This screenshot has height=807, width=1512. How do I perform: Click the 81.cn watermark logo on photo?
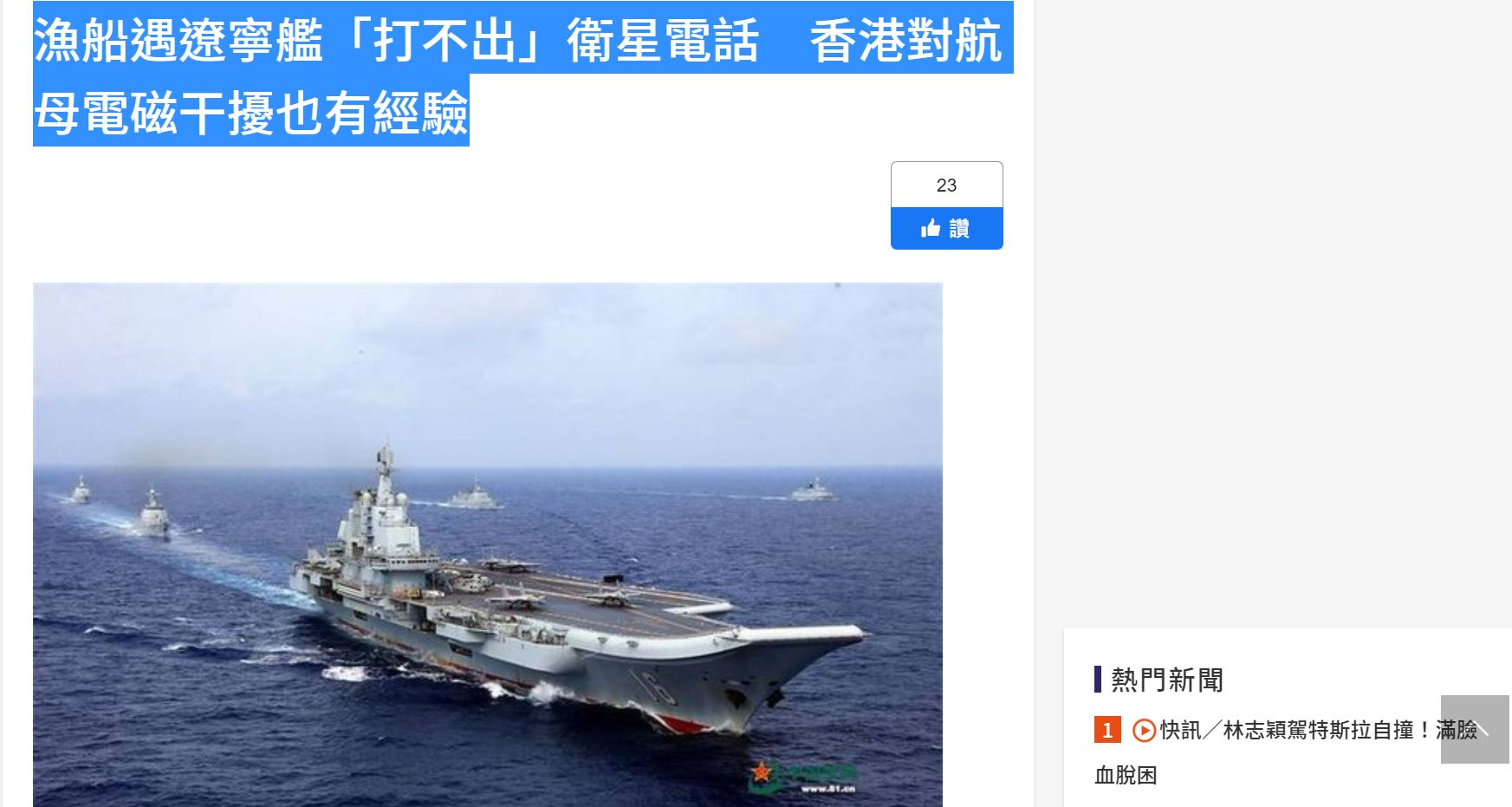pos(802,777)
